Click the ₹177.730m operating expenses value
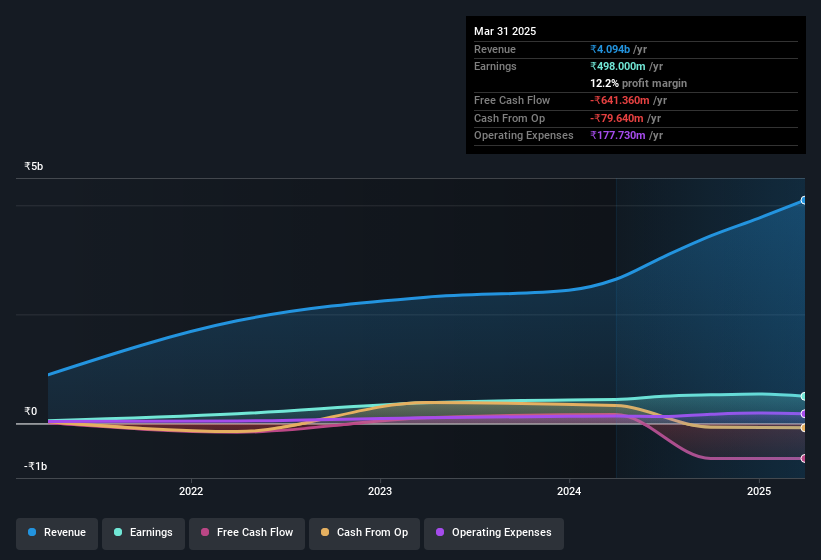Image resolution: width=821 pixels, height=560 pixels. [618, 135]
